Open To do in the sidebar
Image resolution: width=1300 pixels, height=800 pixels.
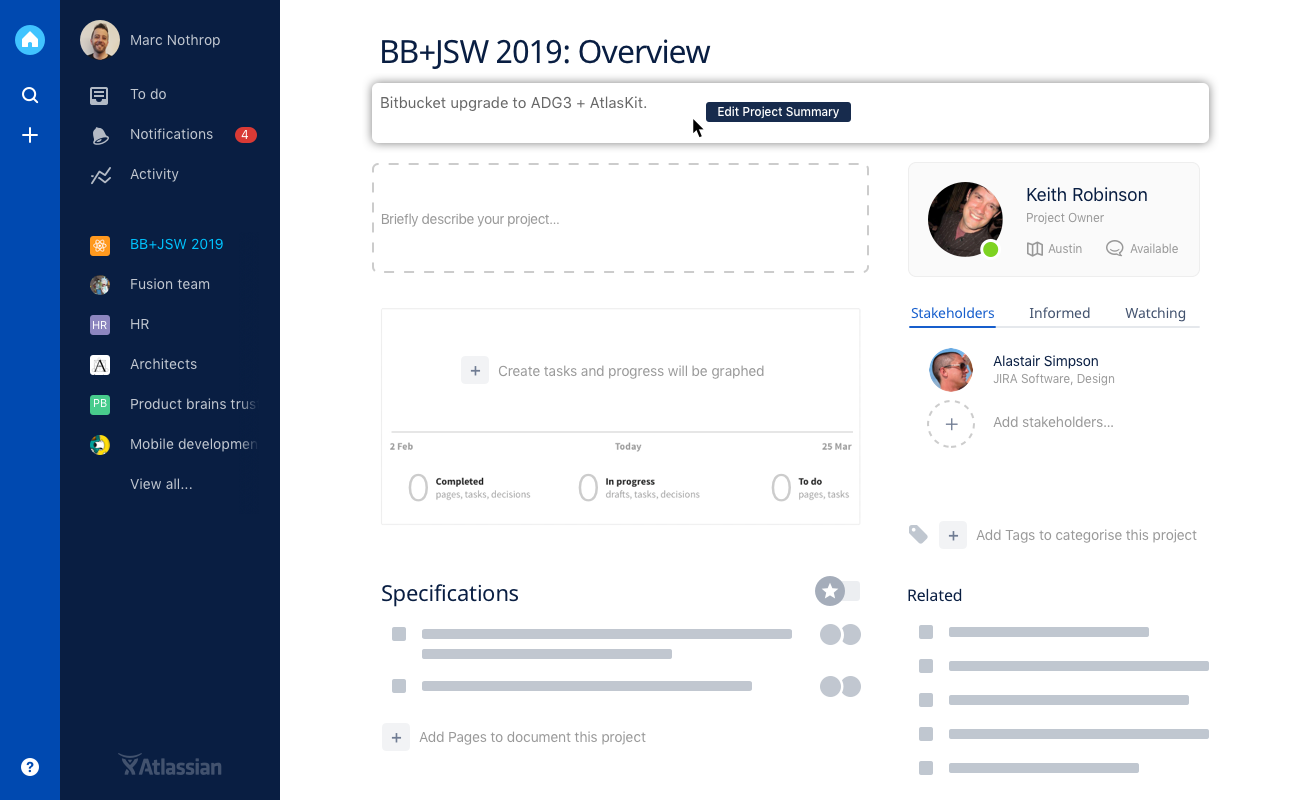pyautogui.click(x=148, y=94)
